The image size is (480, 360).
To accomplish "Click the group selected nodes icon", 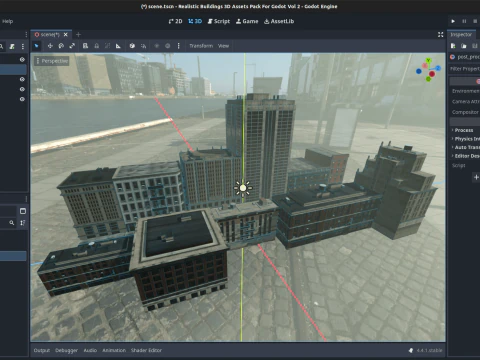I will coord(107,46).
